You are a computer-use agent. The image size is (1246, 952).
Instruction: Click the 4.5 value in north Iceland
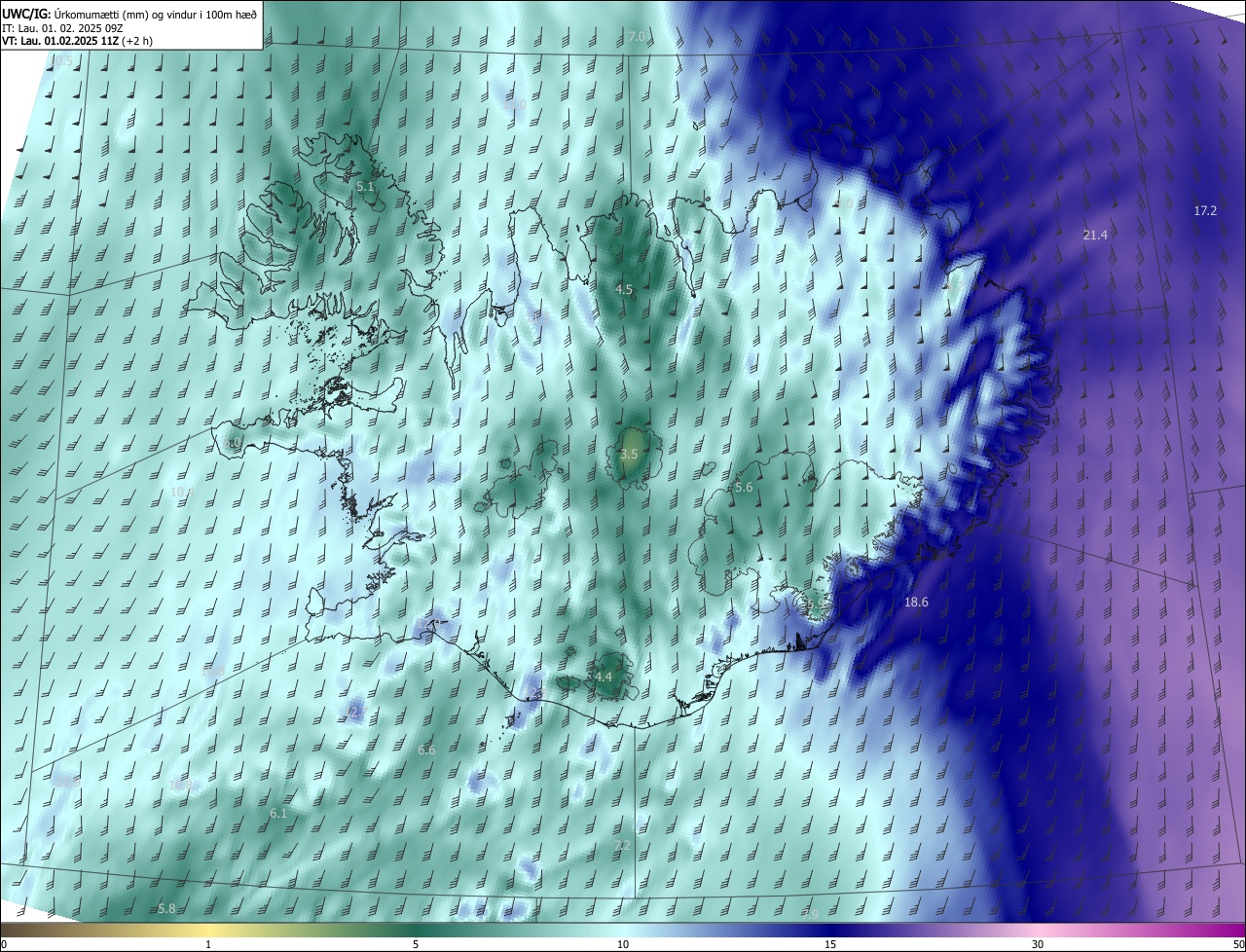624,290
